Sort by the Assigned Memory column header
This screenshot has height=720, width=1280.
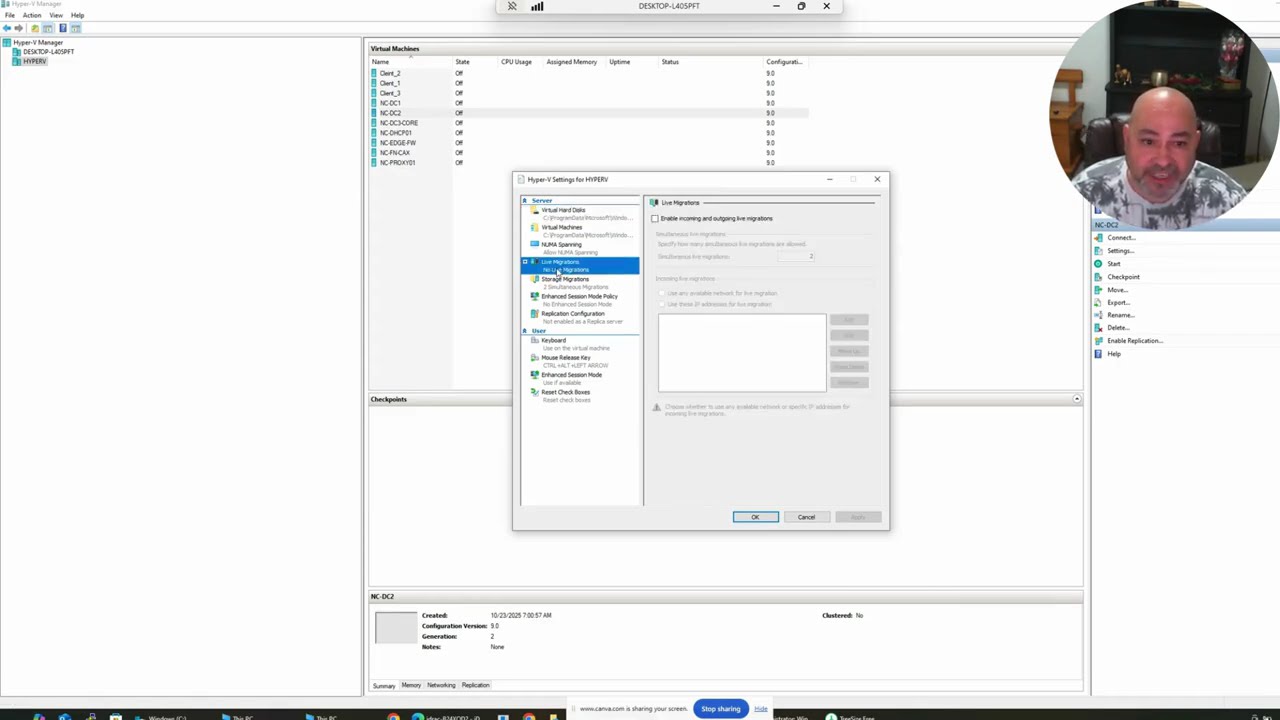[x=574, y=62]
